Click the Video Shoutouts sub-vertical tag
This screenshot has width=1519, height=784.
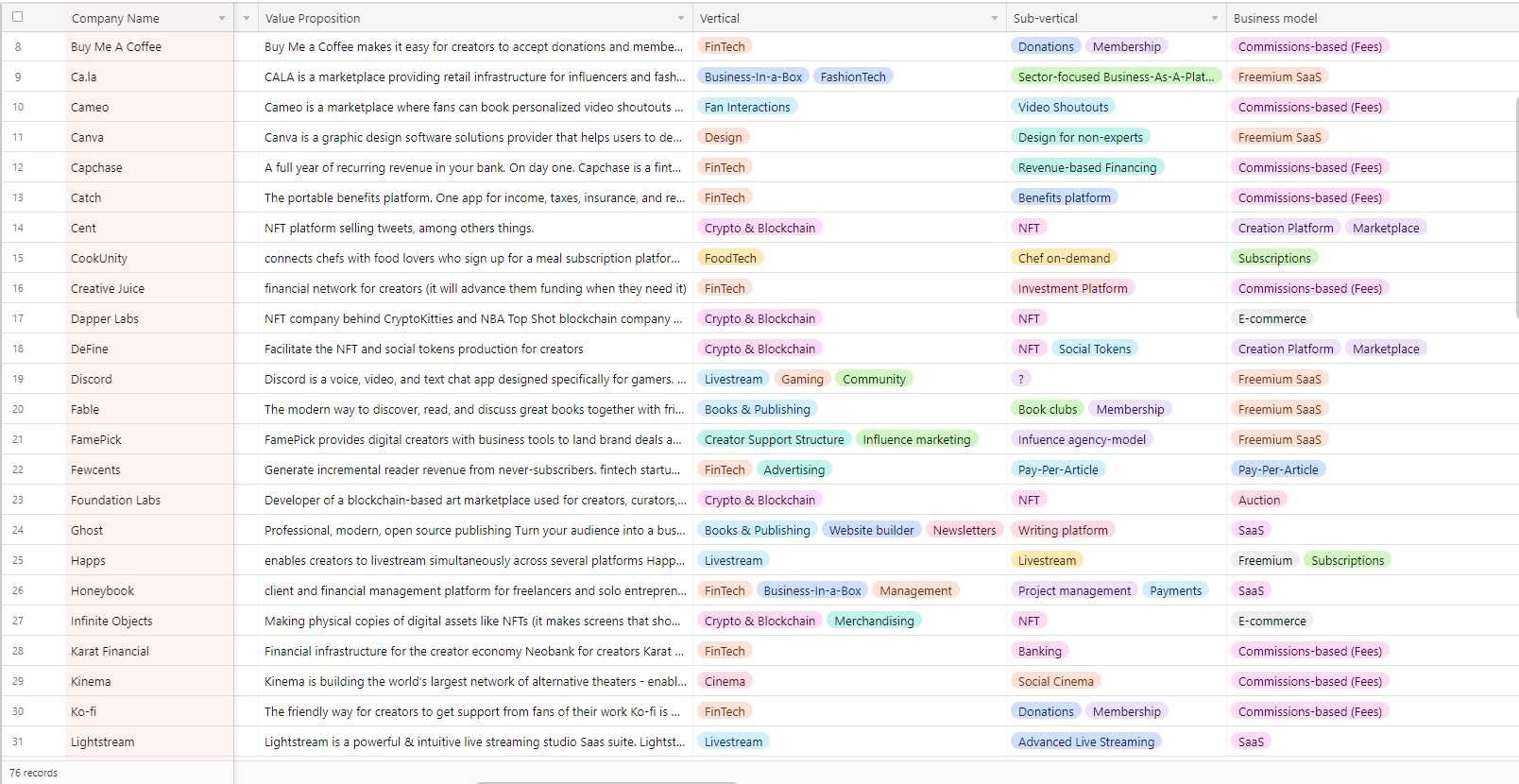(x=1063, y=107)
